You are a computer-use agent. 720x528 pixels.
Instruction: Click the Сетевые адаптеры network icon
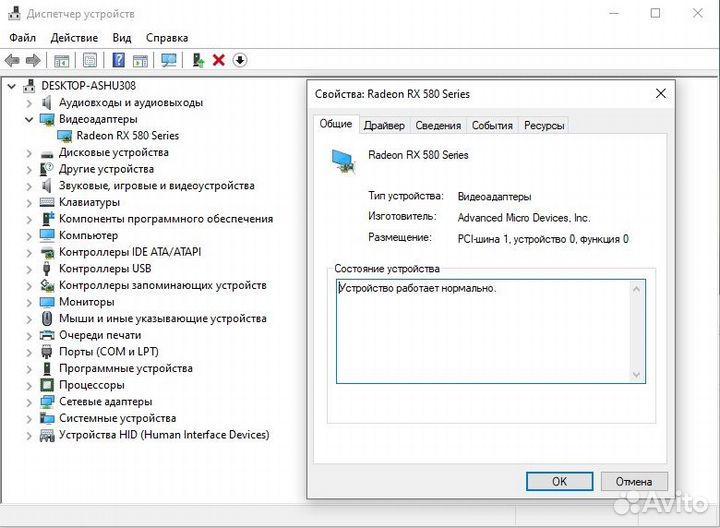click(x=47, y=402)
